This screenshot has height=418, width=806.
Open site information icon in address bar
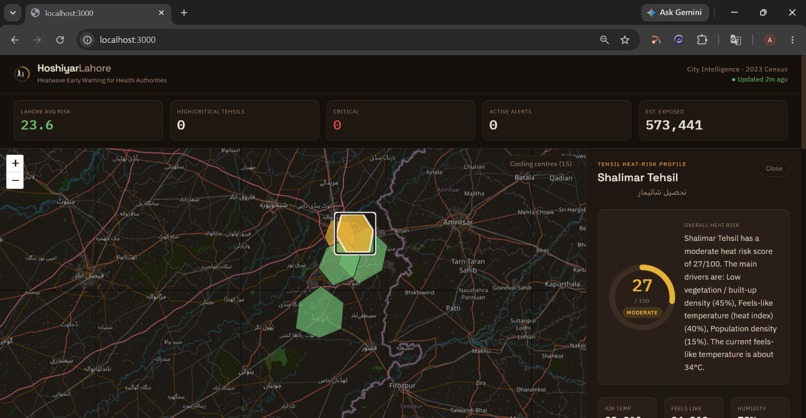pos(87,40)
